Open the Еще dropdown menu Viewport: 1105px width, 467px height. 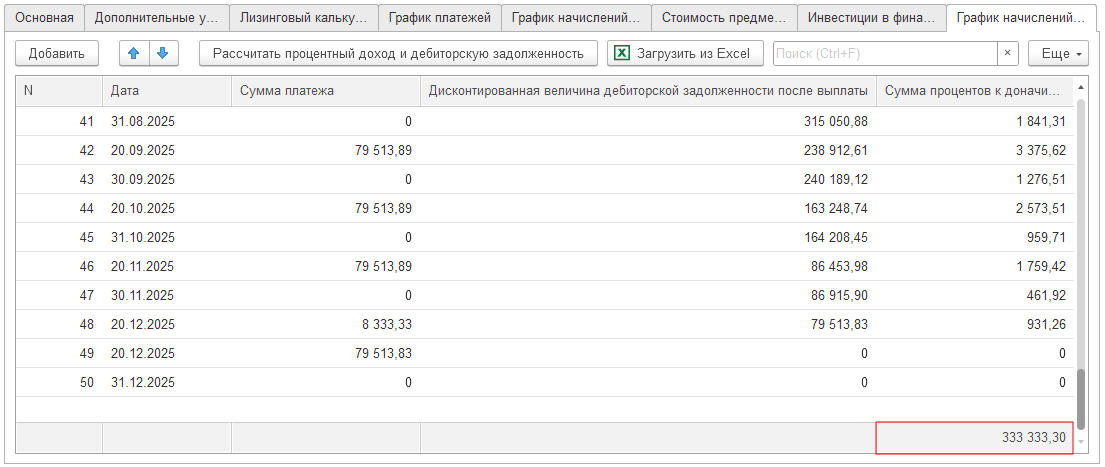click(1062, 54)
